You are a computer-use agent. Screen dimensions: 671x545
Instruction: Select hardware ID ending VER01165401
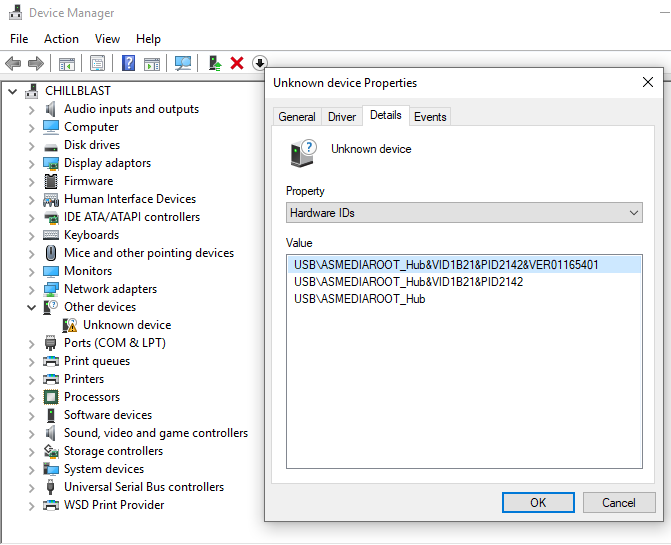[464, 265]
